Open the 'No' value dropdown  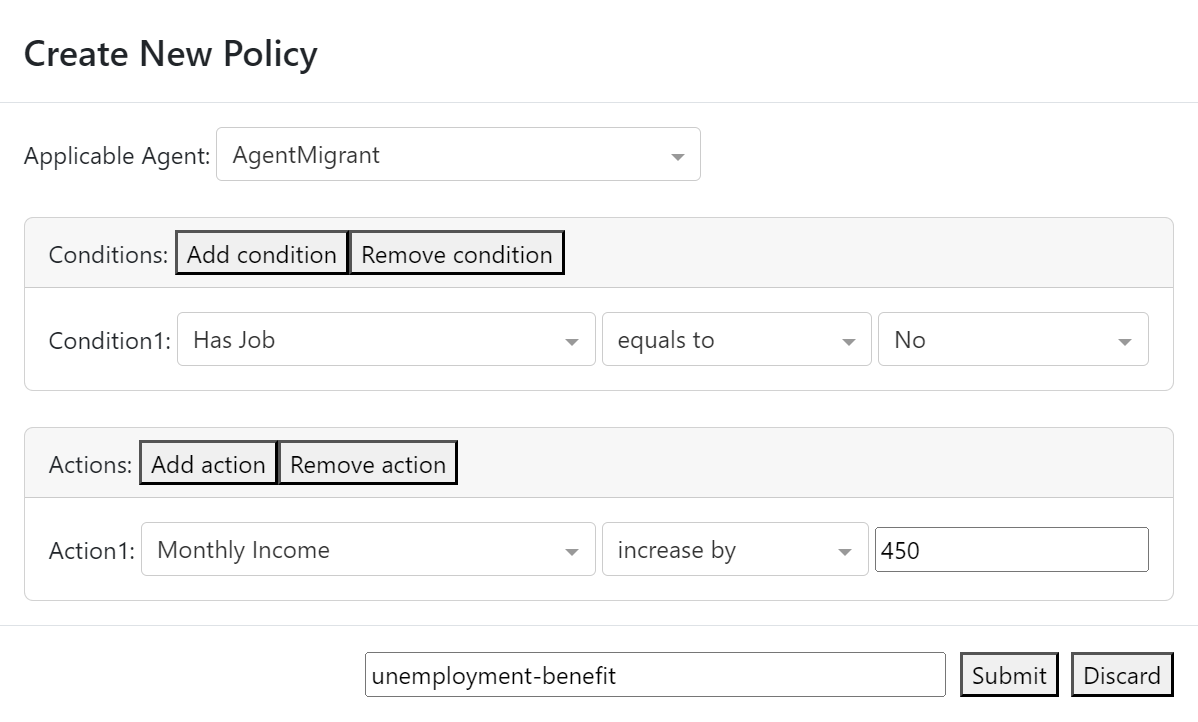[1012, 340]
